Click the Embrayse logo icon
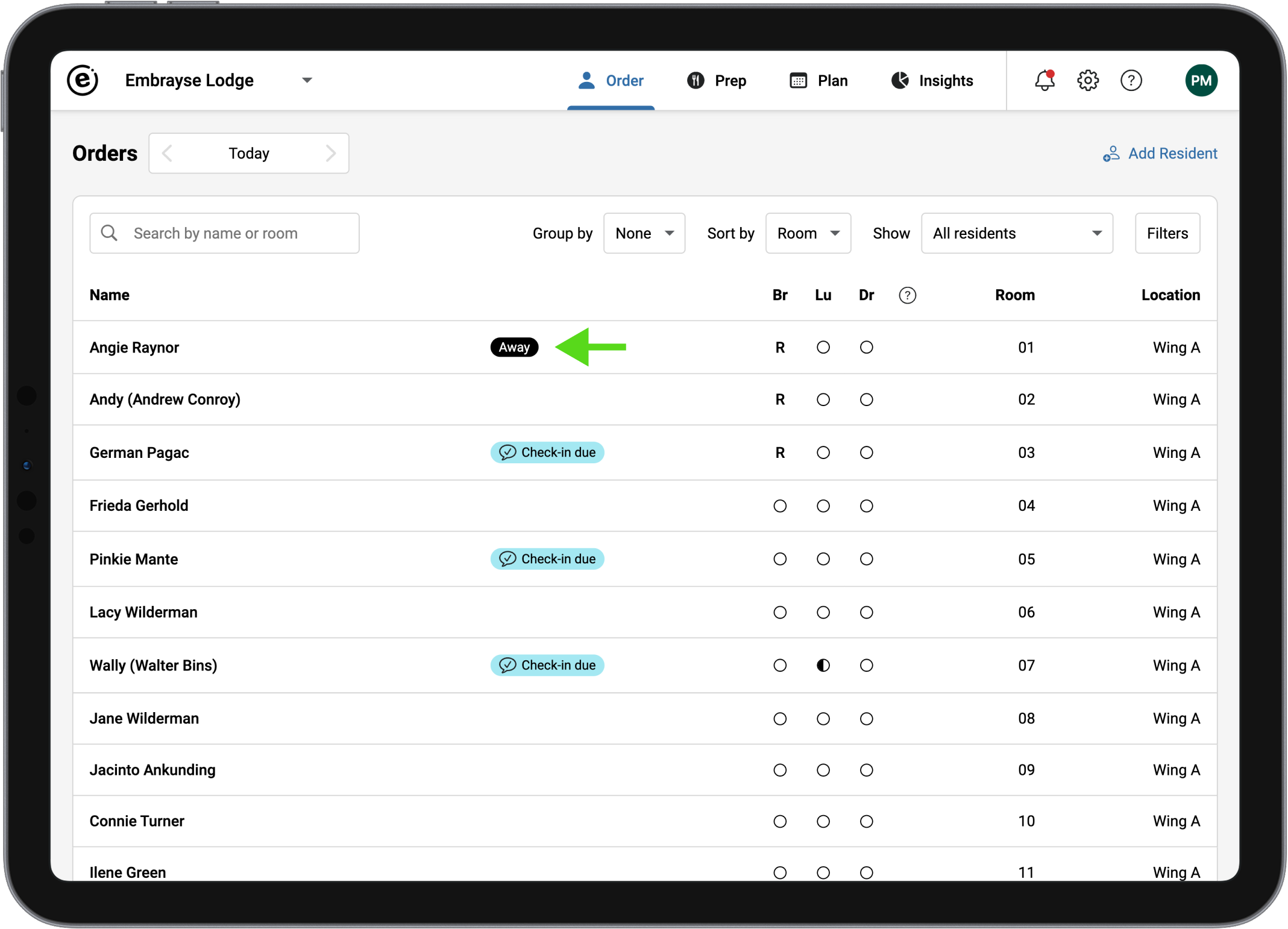Screen dimensions: 1288x929 point(83,81)
